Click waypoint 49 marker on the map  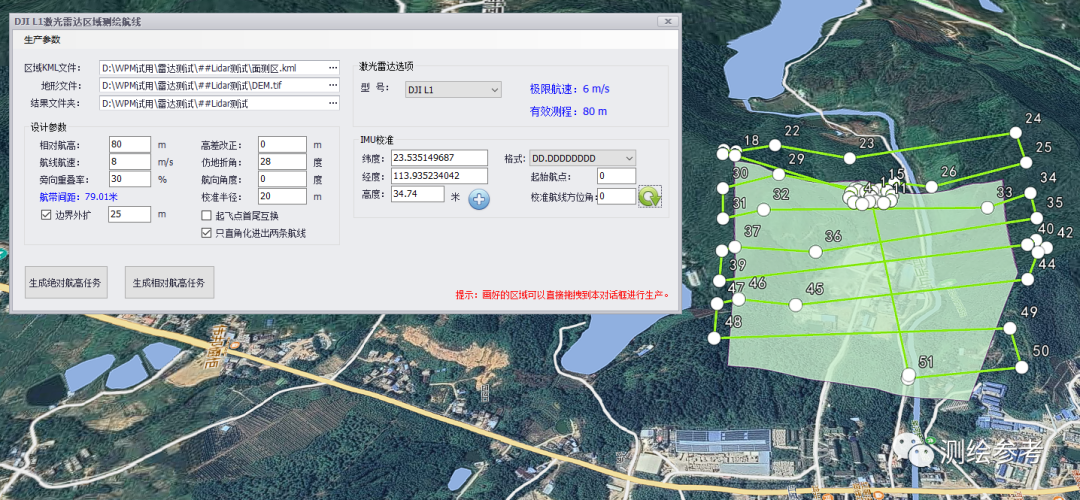click(1010, 328)
